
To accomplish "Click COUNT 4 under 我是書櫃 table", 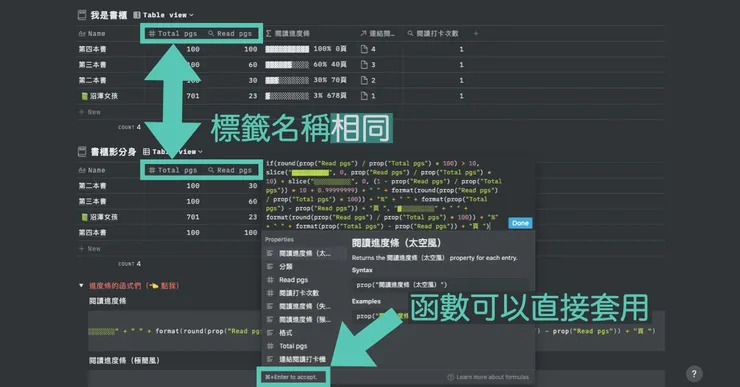I will click(x=129, y=127).
